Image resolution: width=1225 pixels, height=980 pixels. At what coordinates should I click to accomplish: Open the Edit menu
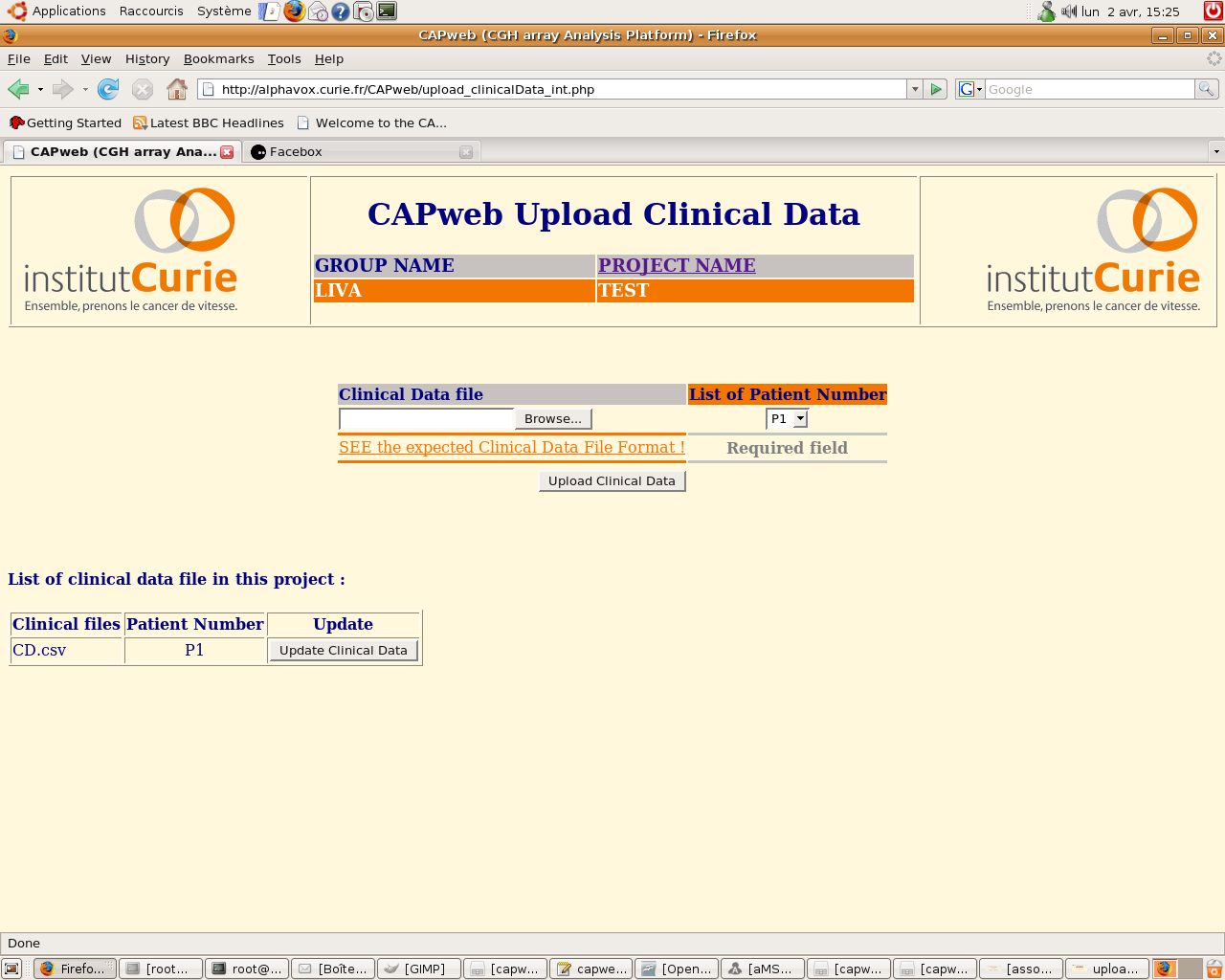[56, 59]
